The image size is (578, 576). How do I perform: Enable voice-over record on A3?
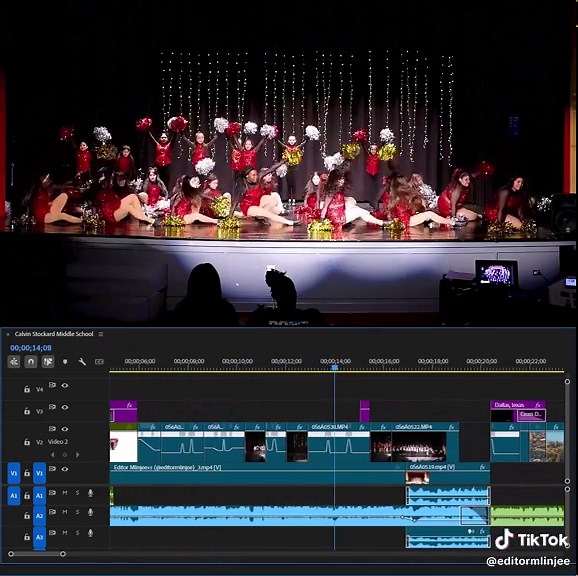point(90,533)
